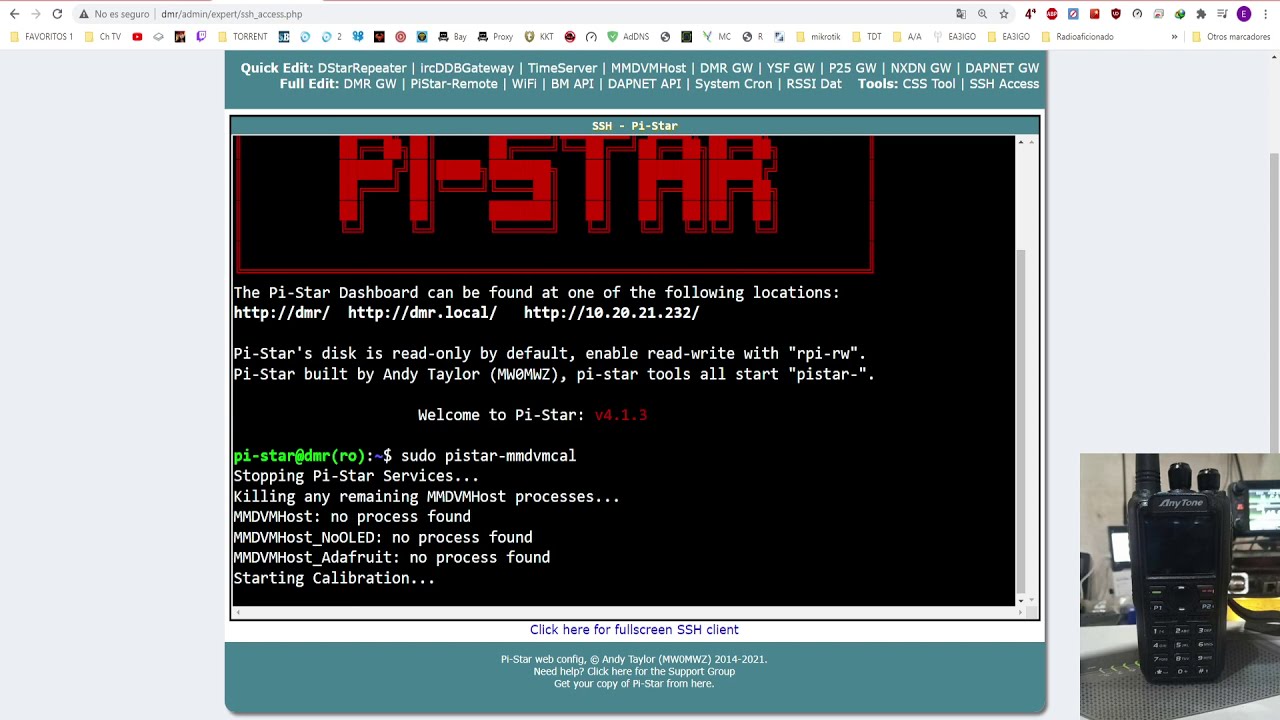Open the purple 'E' profile avatar

1244,14
